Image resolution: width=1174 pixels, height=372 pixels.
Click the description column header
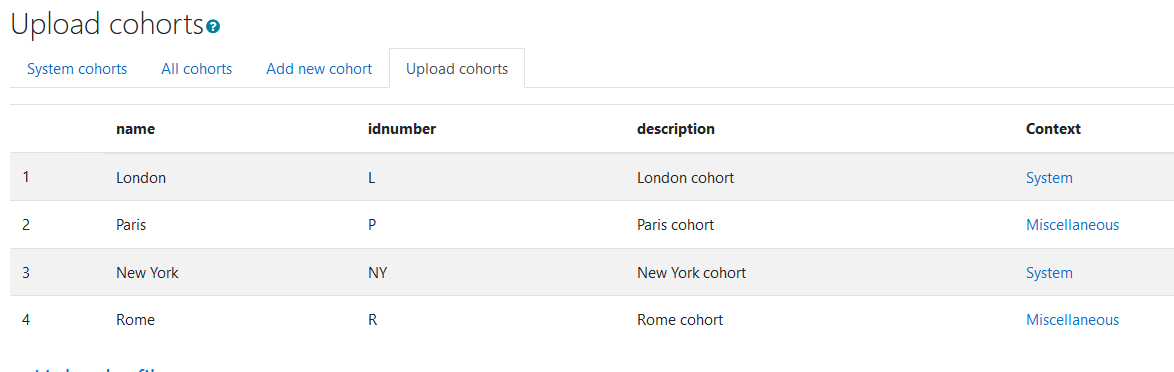coord(676,129)
